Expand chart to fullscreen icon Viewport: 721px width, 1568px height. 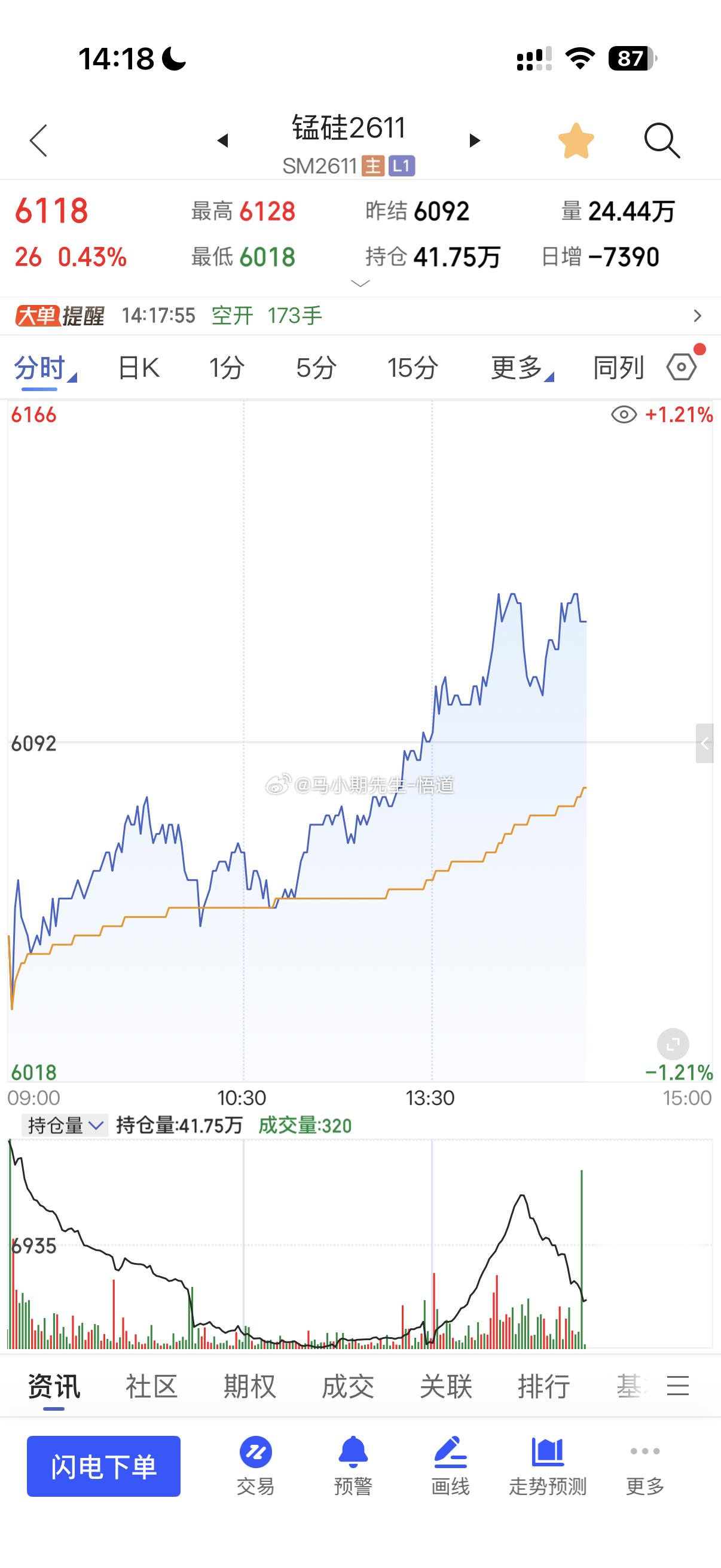coord(673,1045)
